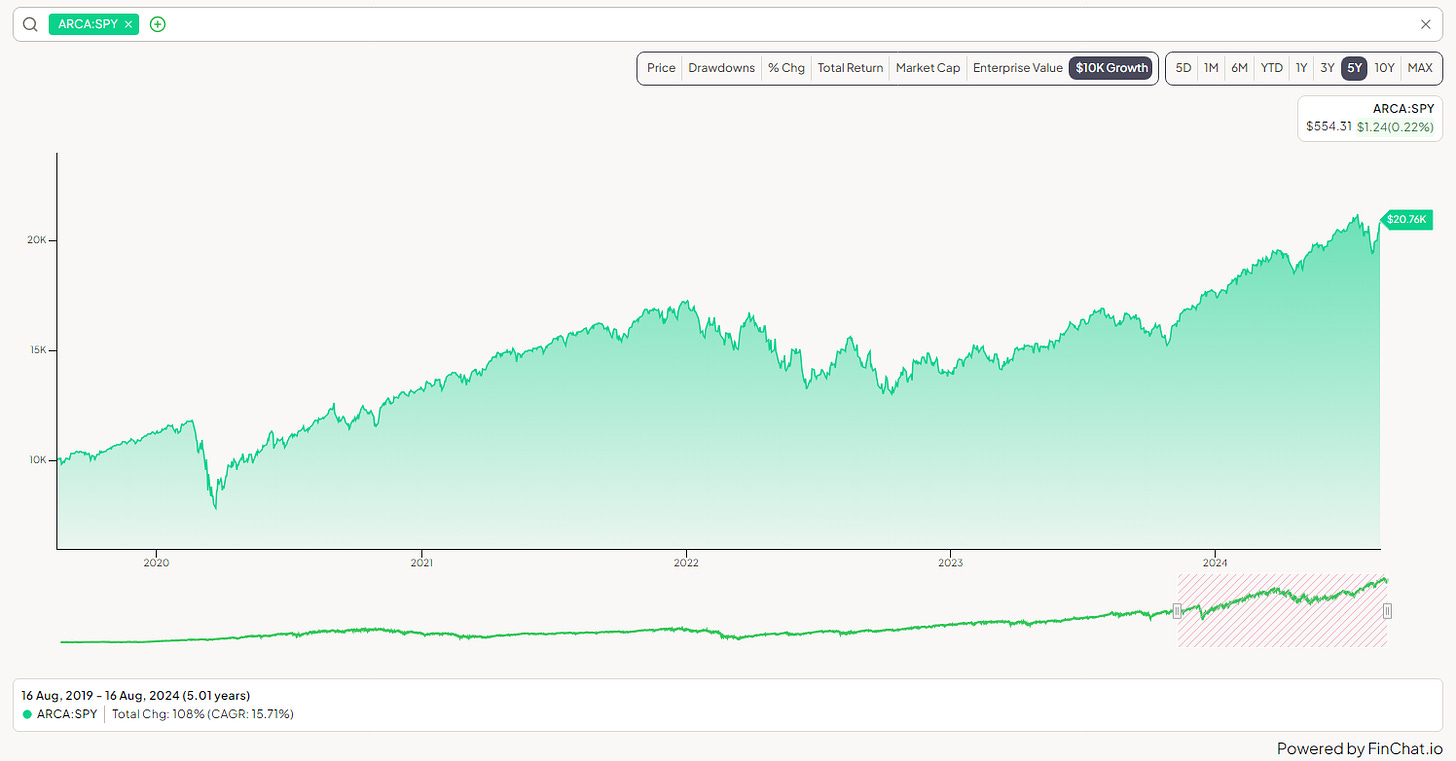
Task: Switch chart to Total Return view
Action: pyautogui.click(x=850, y=68)
